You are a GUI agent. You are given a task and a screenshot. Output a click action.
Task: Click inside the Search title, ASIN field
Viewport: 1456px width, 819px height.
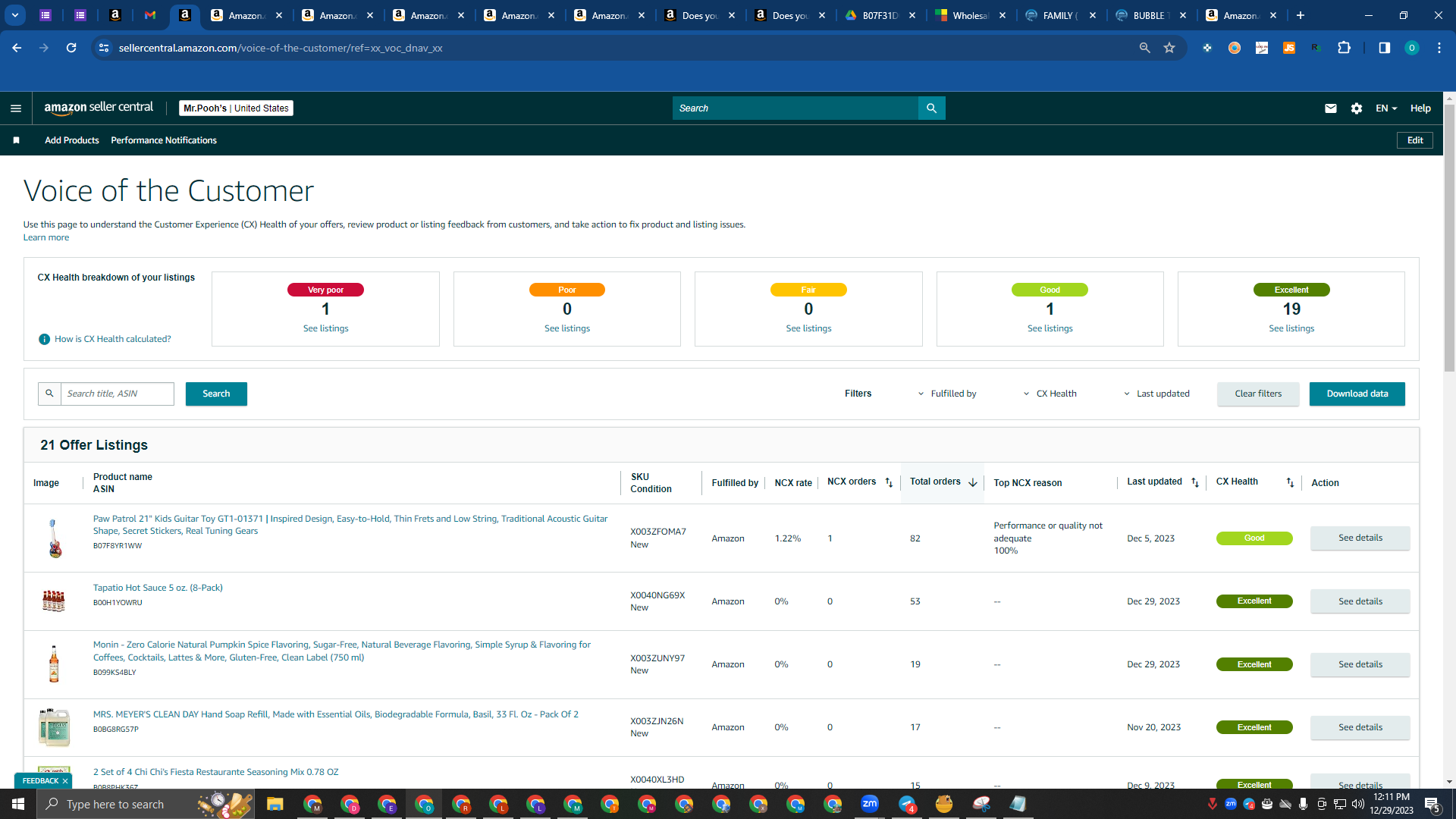point(118,394)
